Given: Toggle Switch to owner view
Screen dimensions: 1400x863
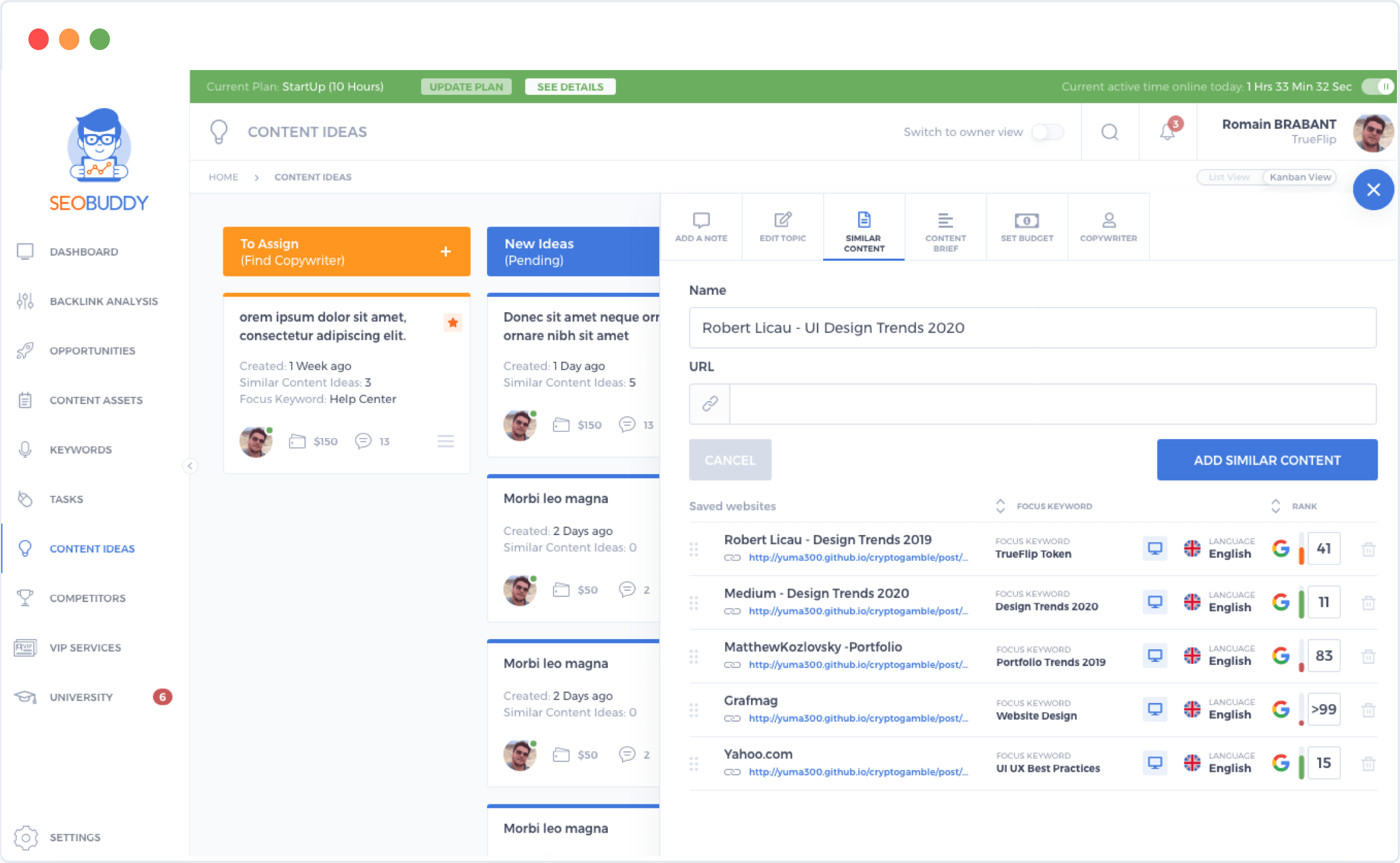Looking at the screenshot, I should pyautogui.click(x=1051, y=132).
